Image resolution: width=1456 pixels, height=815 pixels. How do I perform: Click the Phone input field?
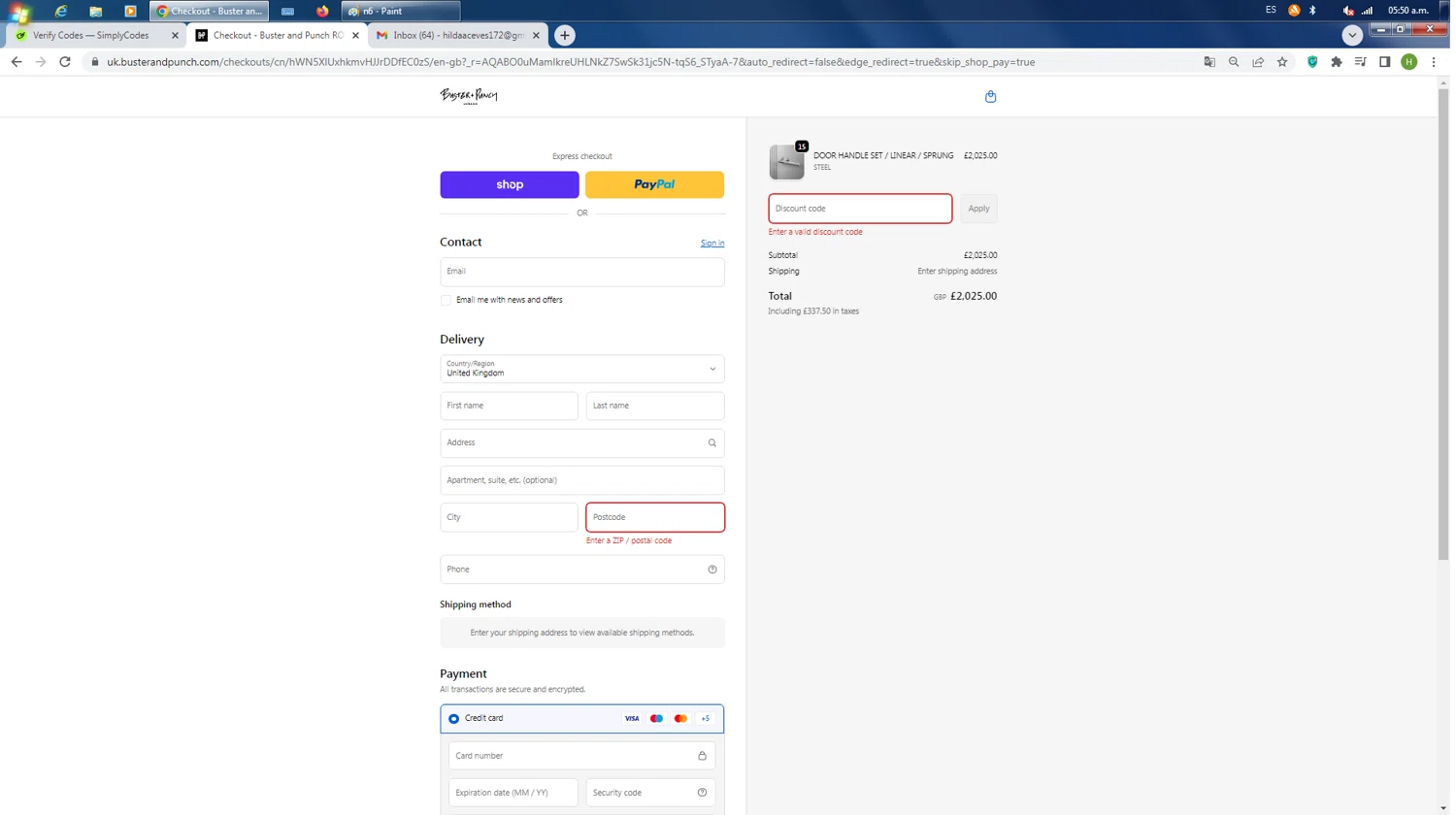coord(584,571)
